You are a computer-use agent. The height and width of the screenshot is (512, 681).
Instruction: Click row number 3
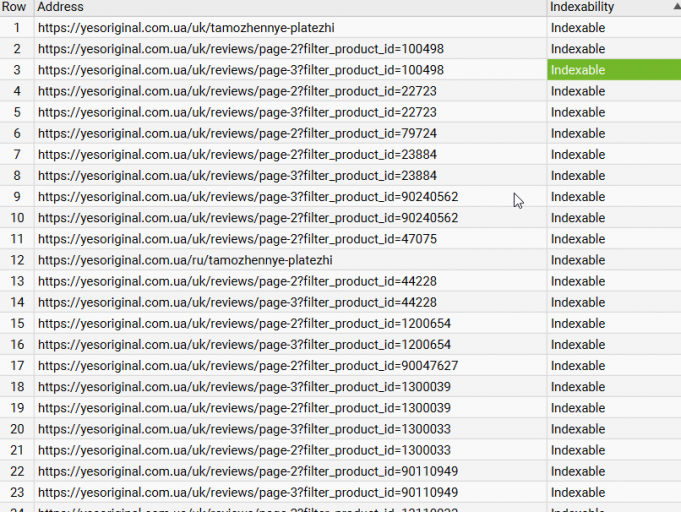(x=17, y=70)
